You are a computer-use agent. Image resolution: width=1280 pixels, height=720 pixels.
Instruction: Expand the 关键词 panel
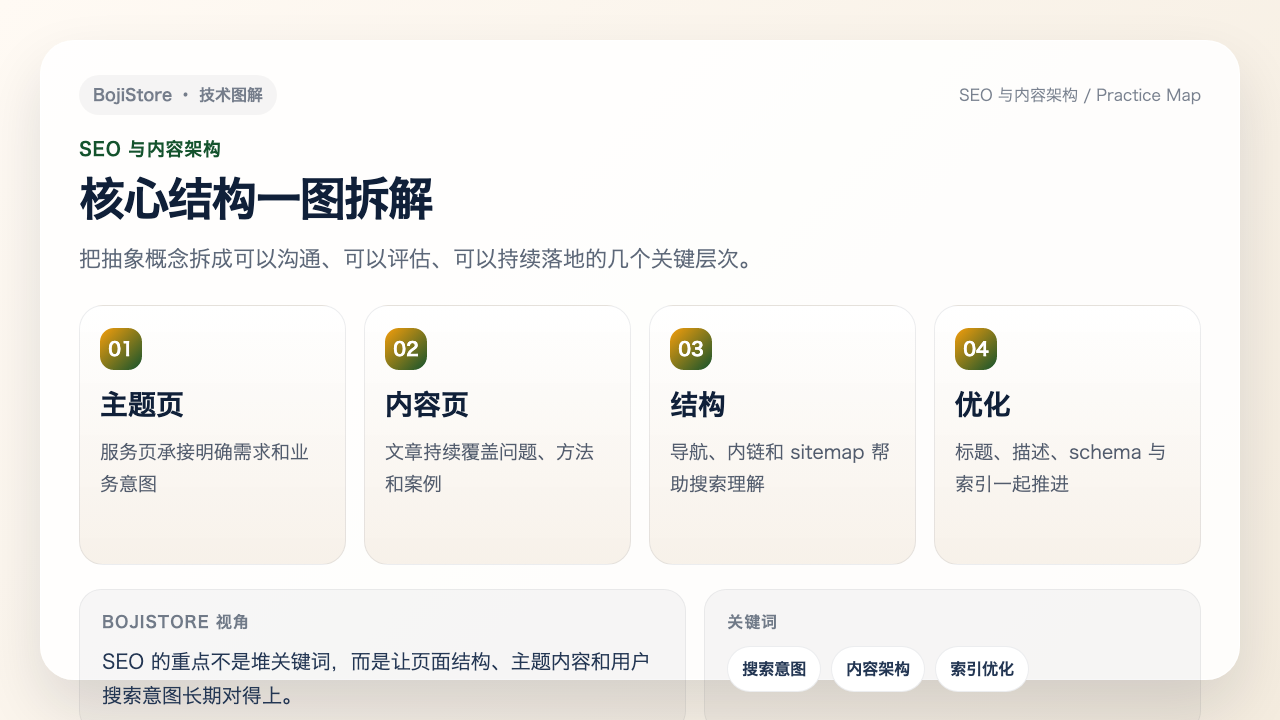(x=952, y=650)
